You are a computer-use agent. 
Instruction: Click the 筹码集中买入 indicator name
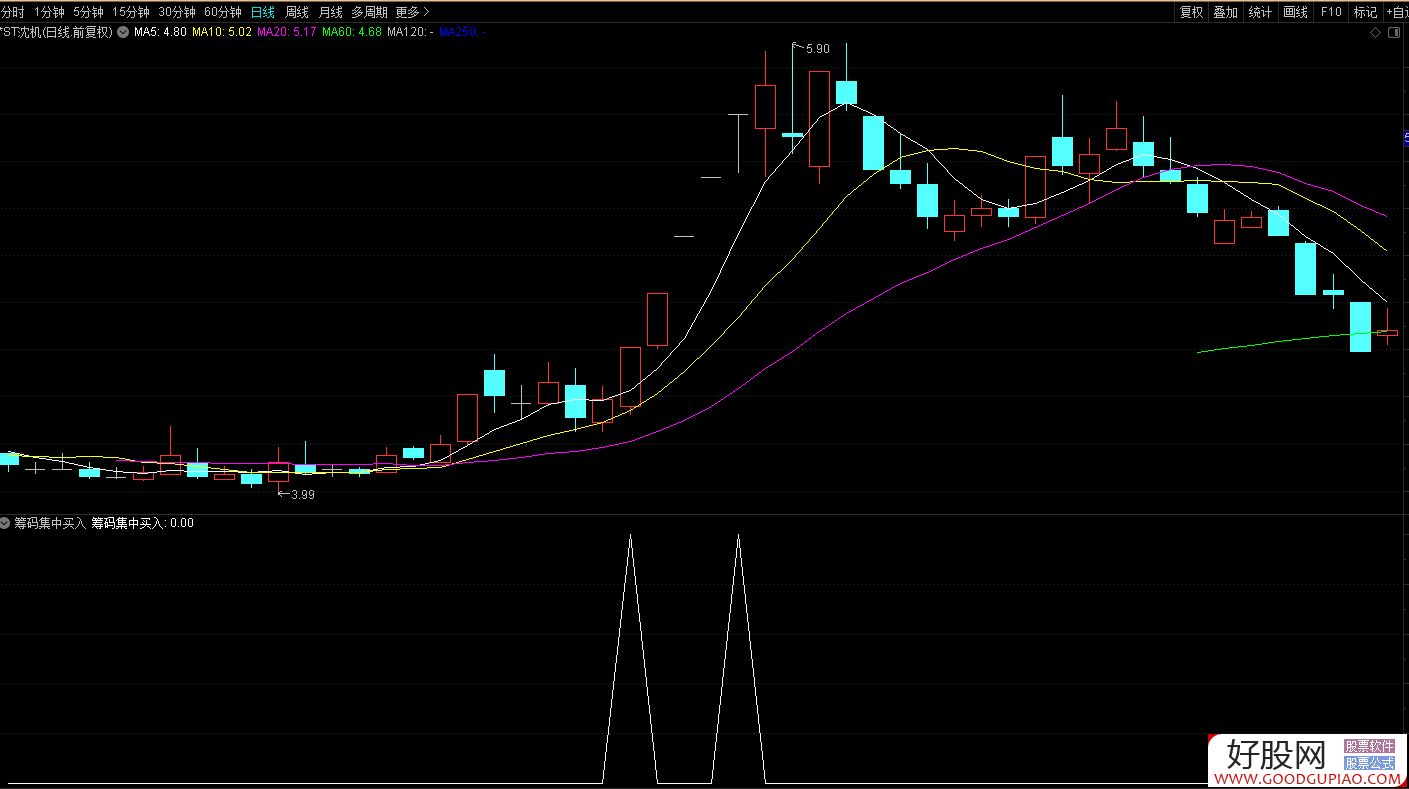pyautogui.click(x=50, y=523)
